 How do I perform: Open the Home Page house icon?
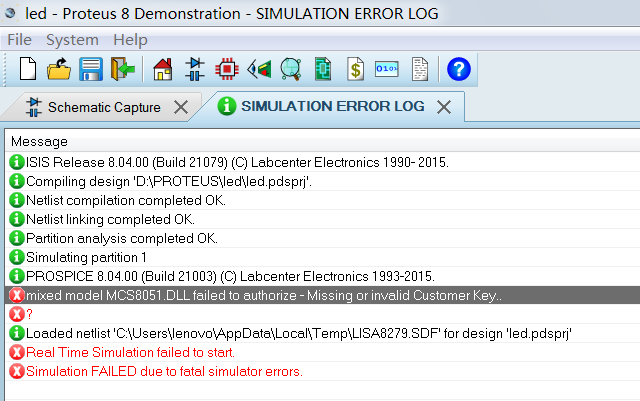(x=163, y=69)
